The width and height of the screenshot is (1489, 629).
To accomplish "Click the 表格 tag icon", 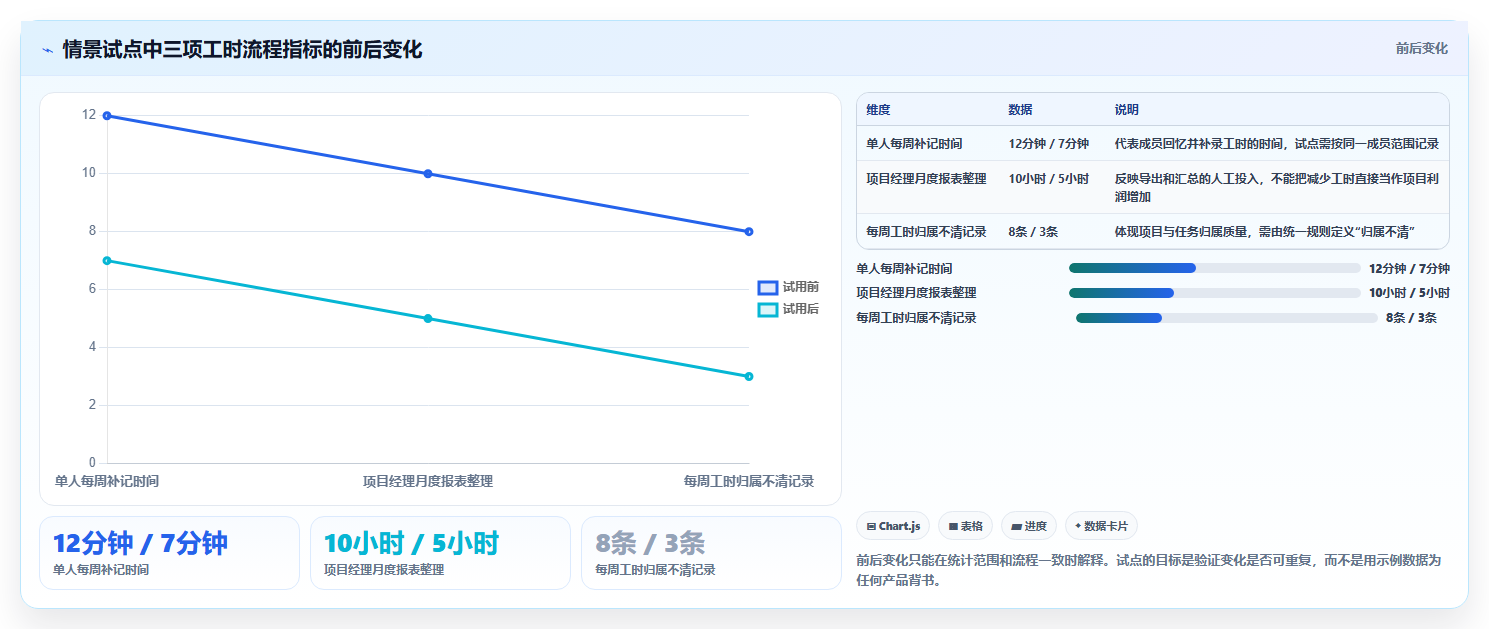I will point(953,526).
